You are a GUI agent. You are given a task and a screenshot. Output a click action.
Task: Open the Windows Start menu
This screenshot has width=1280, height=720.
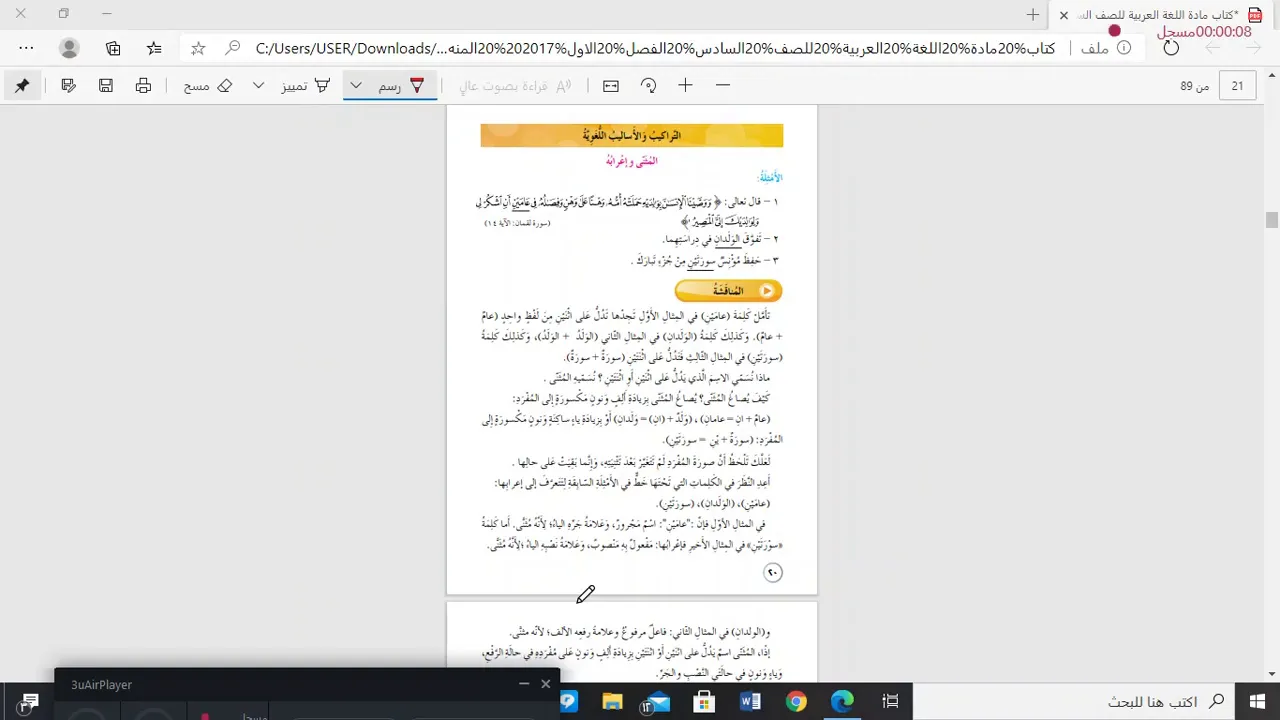1258,701
